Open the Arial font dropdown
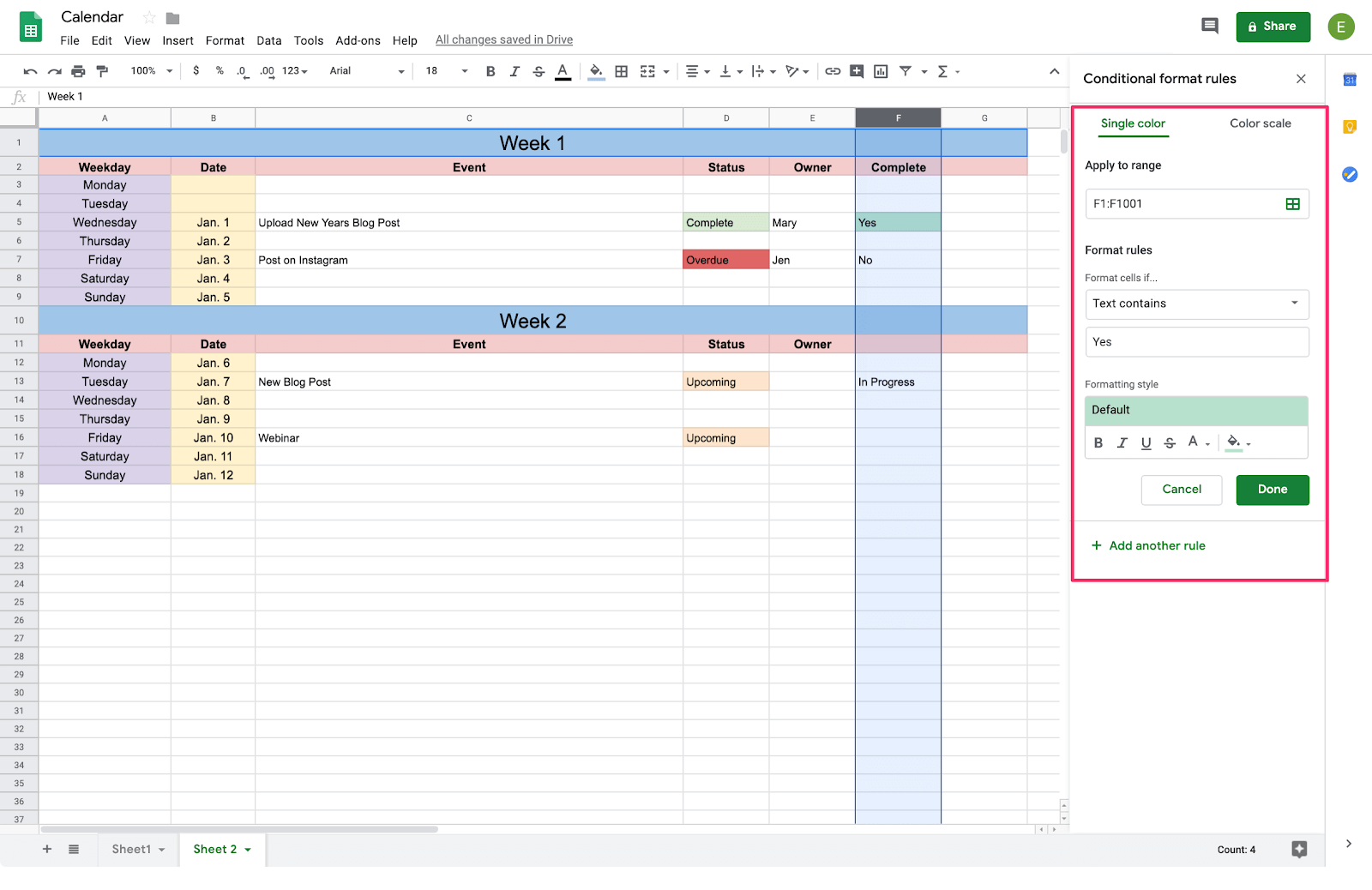1372x890 pixels. point(367,71)
